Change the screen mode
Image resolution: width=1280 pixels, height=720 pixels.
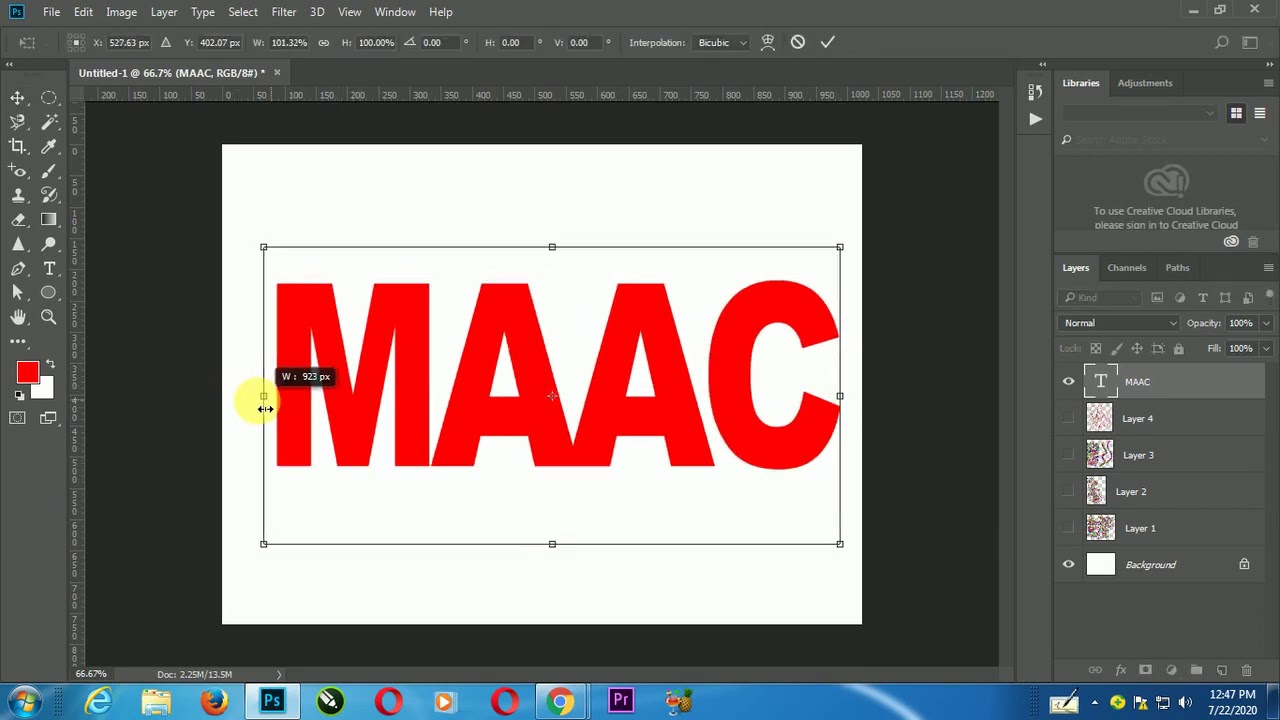[48, 418]
